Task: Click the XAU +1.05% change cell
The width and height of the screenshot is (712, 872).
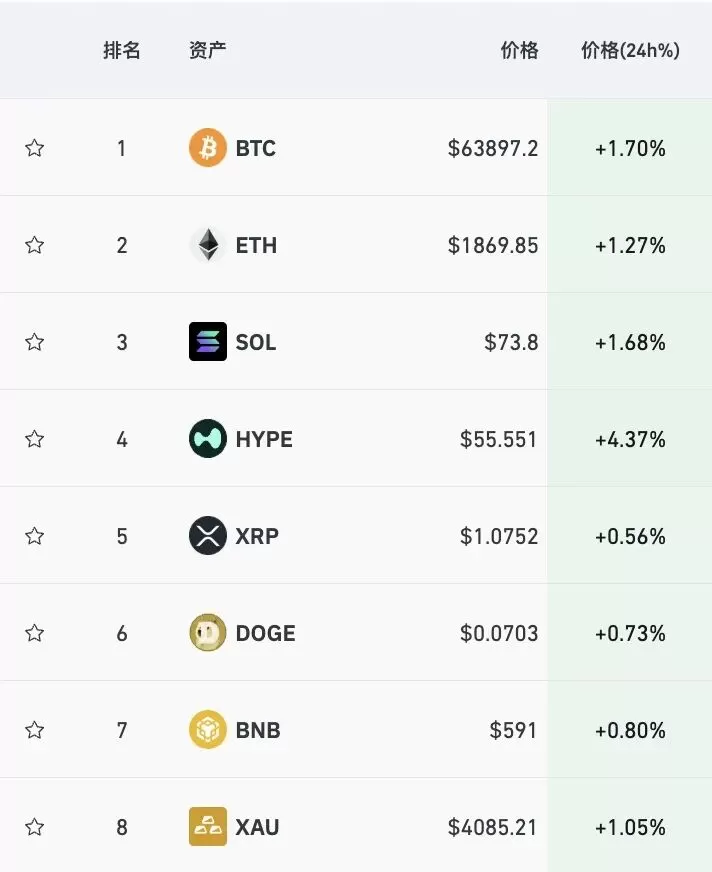Action: point(630,827)
